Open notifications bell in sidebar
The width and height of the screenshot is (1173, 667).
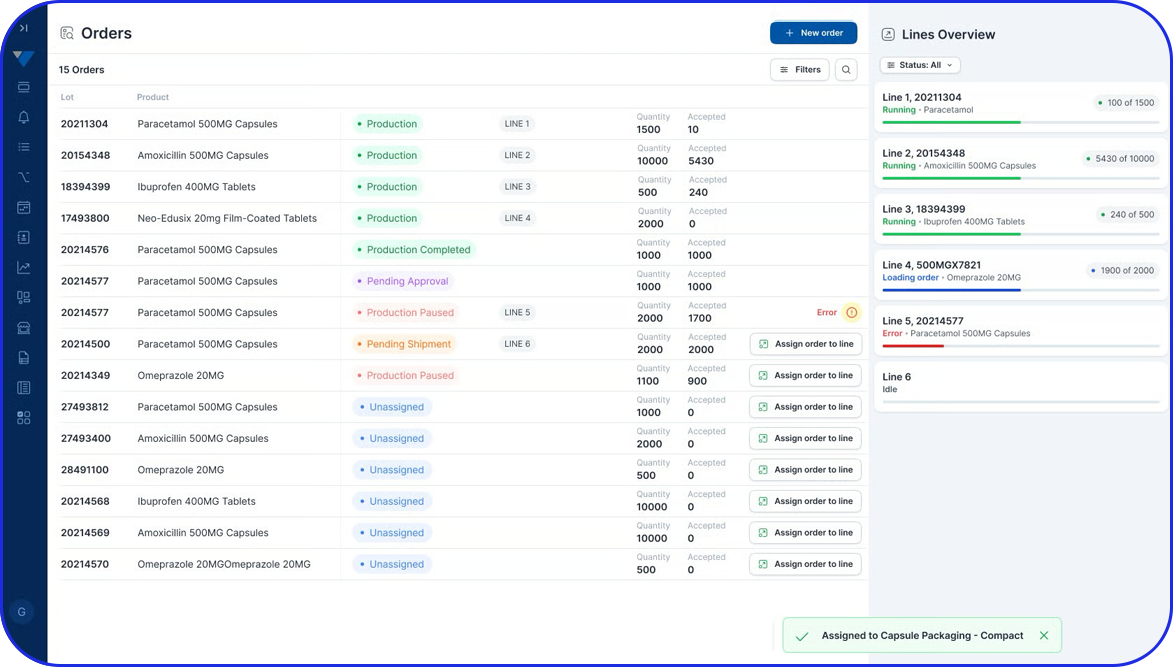(x=23, y=117)
